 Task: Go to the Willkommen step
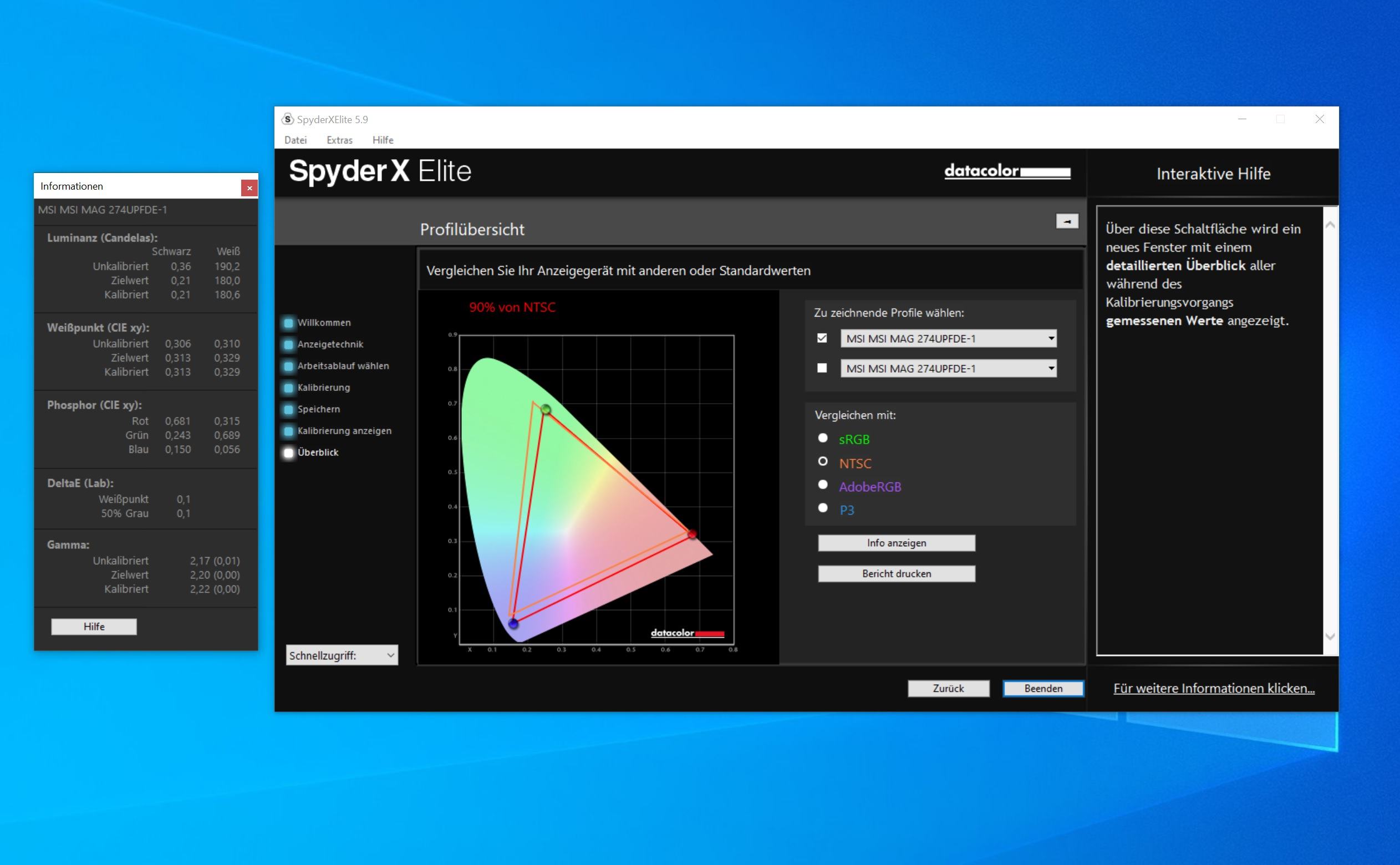point(324,323)
